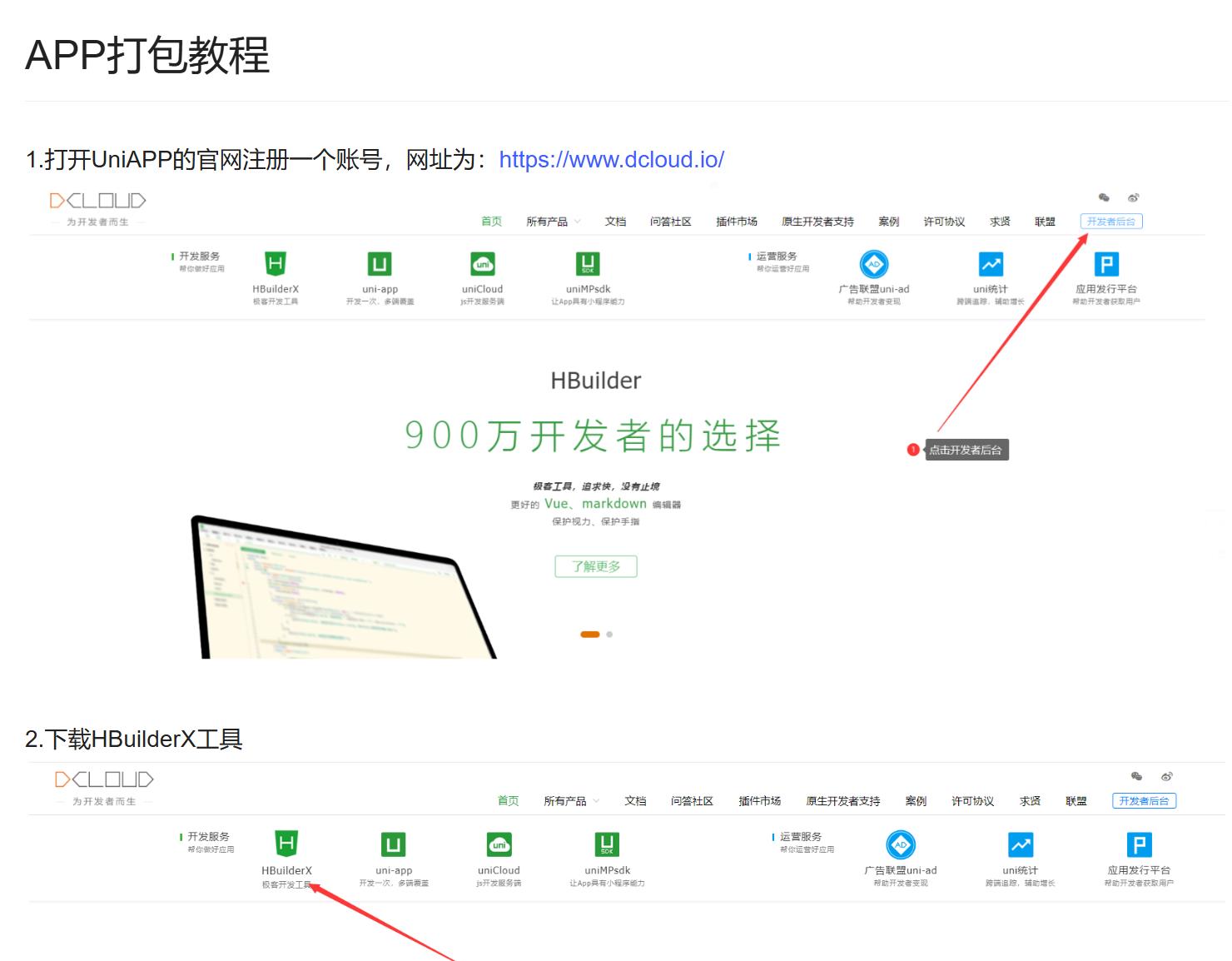Click the 开发者后台 button in step 2 screenshot
The image size is (1232, 961).
click(1144, 801)
